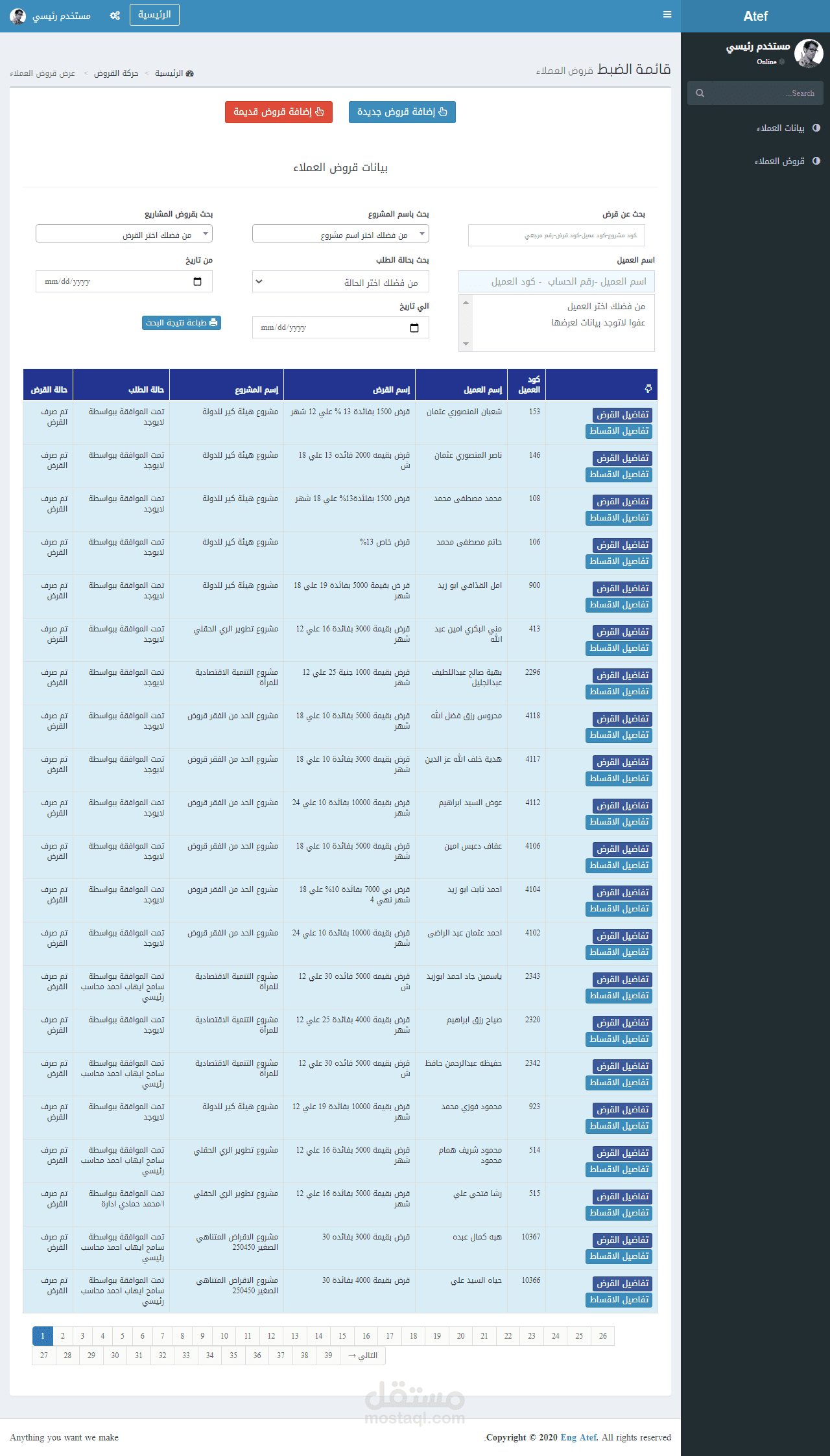Click the search magnifier icon in sidebar
Viewport: 830px width, 1456px height.
pos(700,93)
